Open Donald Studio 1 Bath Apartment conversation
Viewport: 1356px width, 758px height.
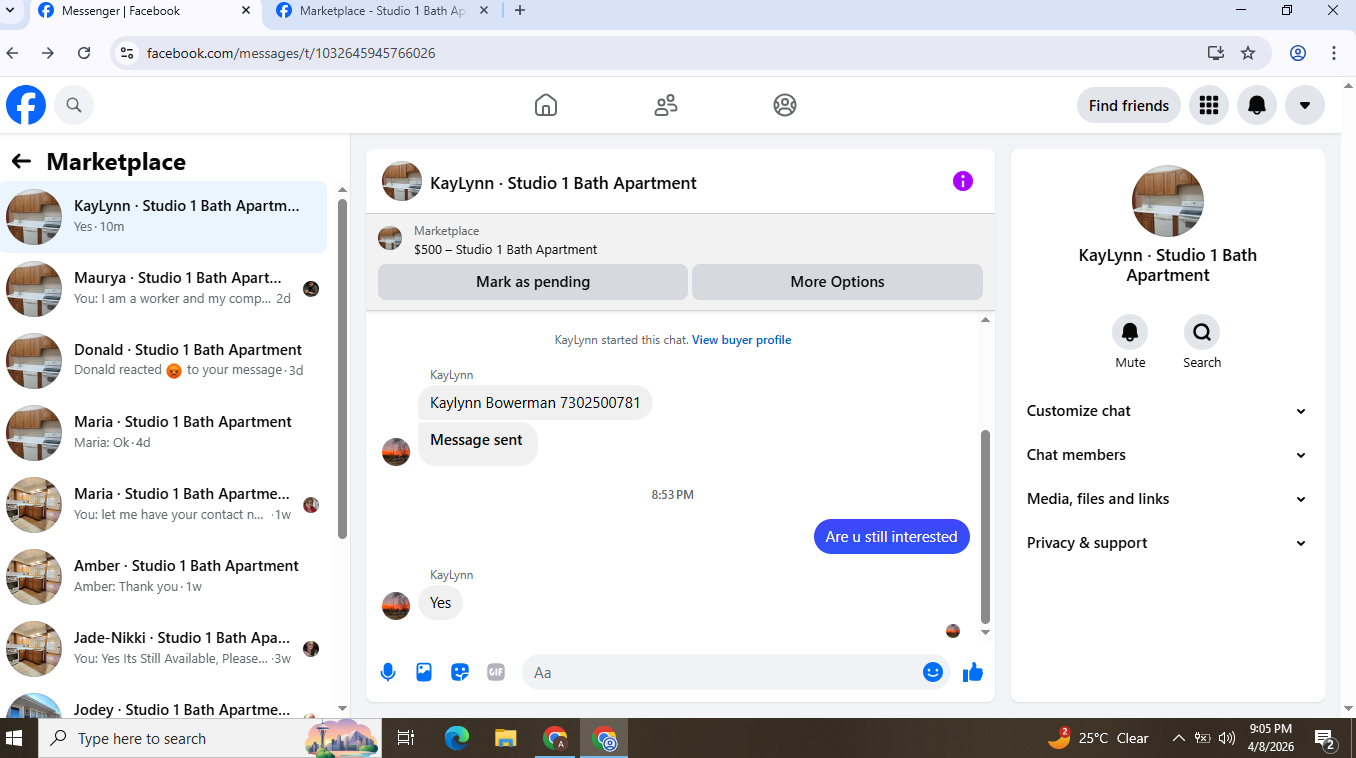point(164,361)
